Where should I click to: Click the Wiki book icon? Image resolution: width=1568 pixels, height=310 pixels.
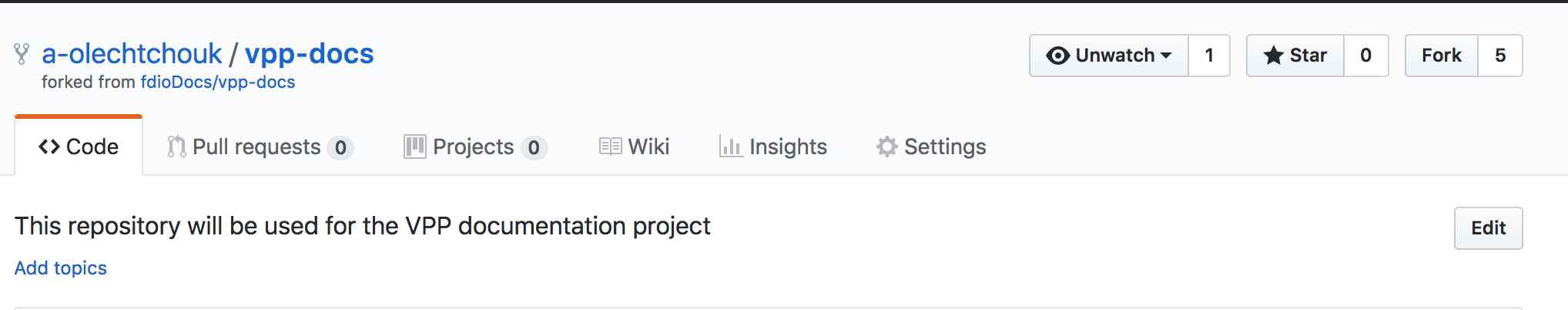pos(610,147)
